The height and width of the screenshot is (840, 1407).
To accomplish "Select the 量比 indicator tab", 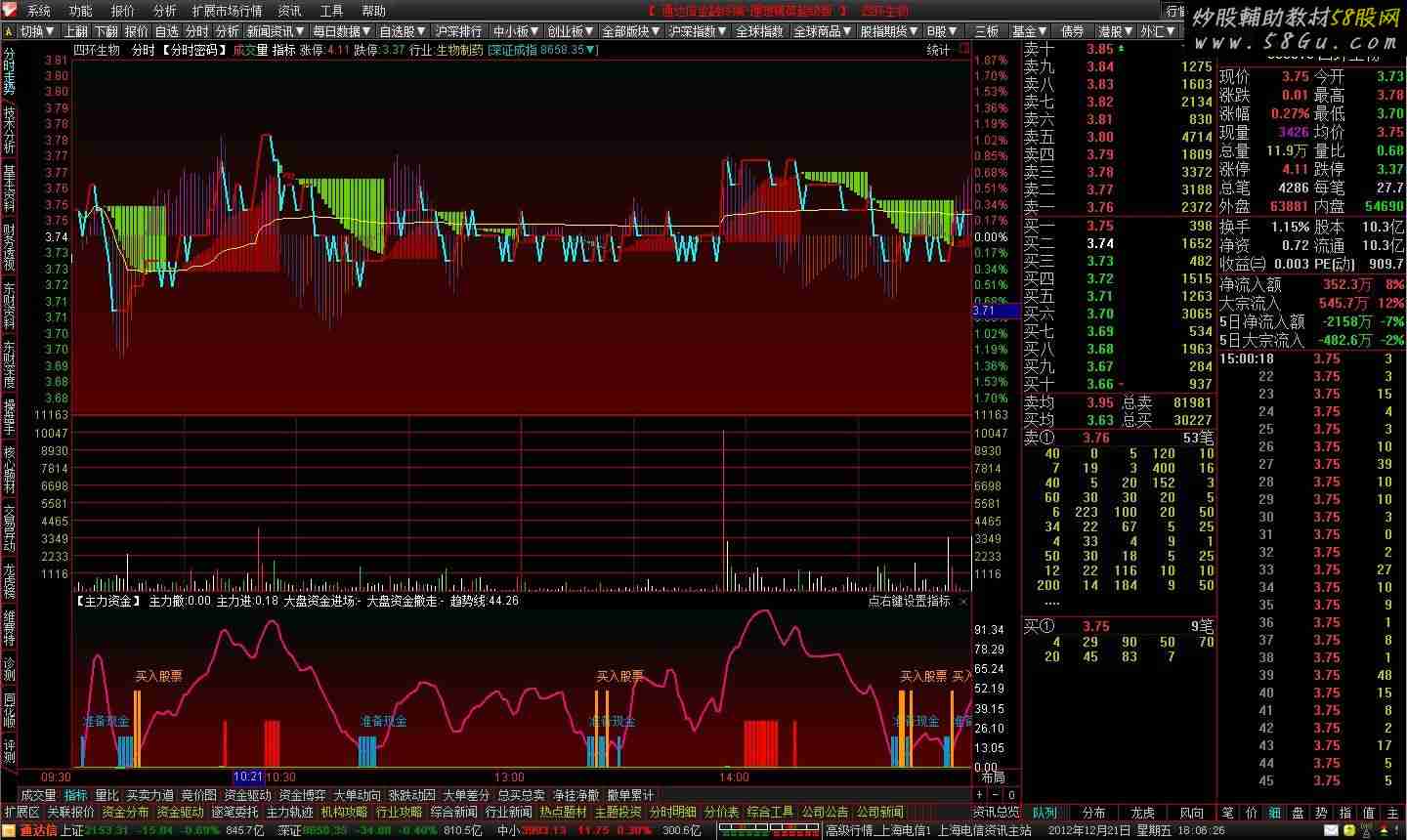I will pyautogui.click(x=107, y=796).
